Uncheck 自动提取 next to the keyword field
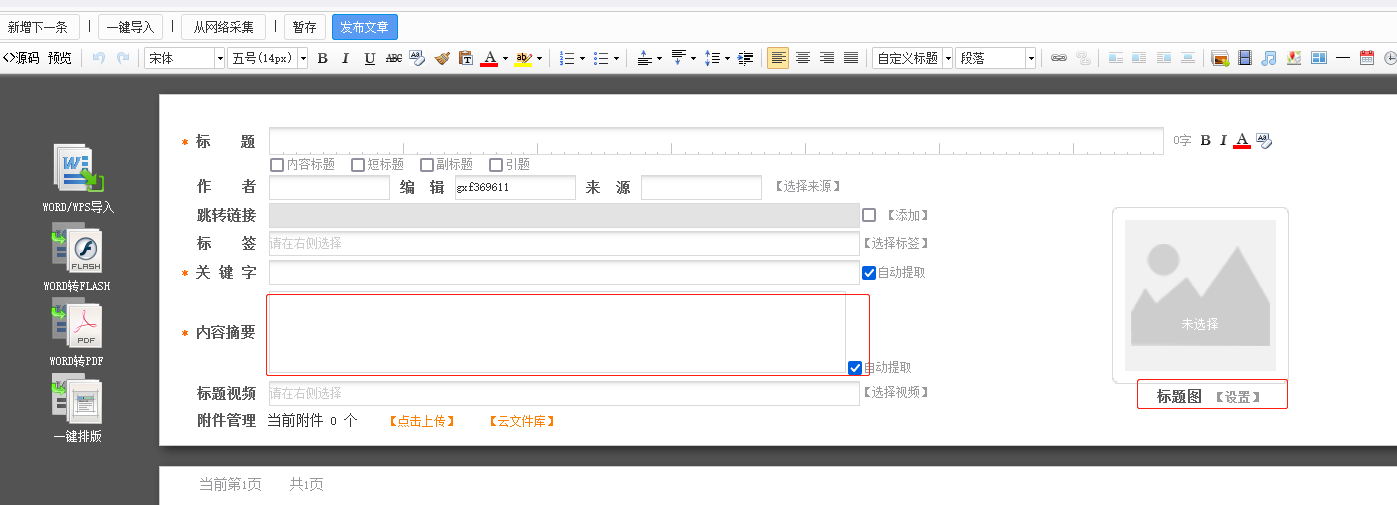Image resolution: width=1397 pixels, height=505 pixels. pos(868,273)
